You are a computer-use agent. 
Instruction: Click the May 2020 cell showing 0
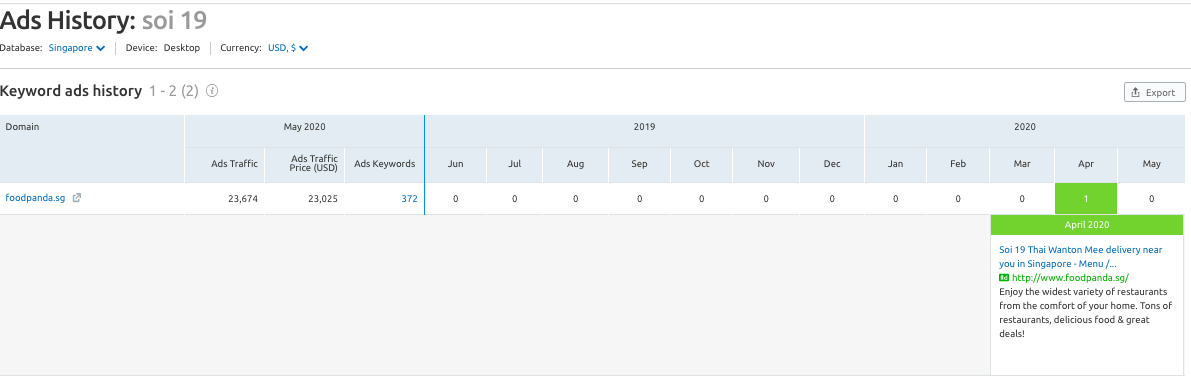1152,199
